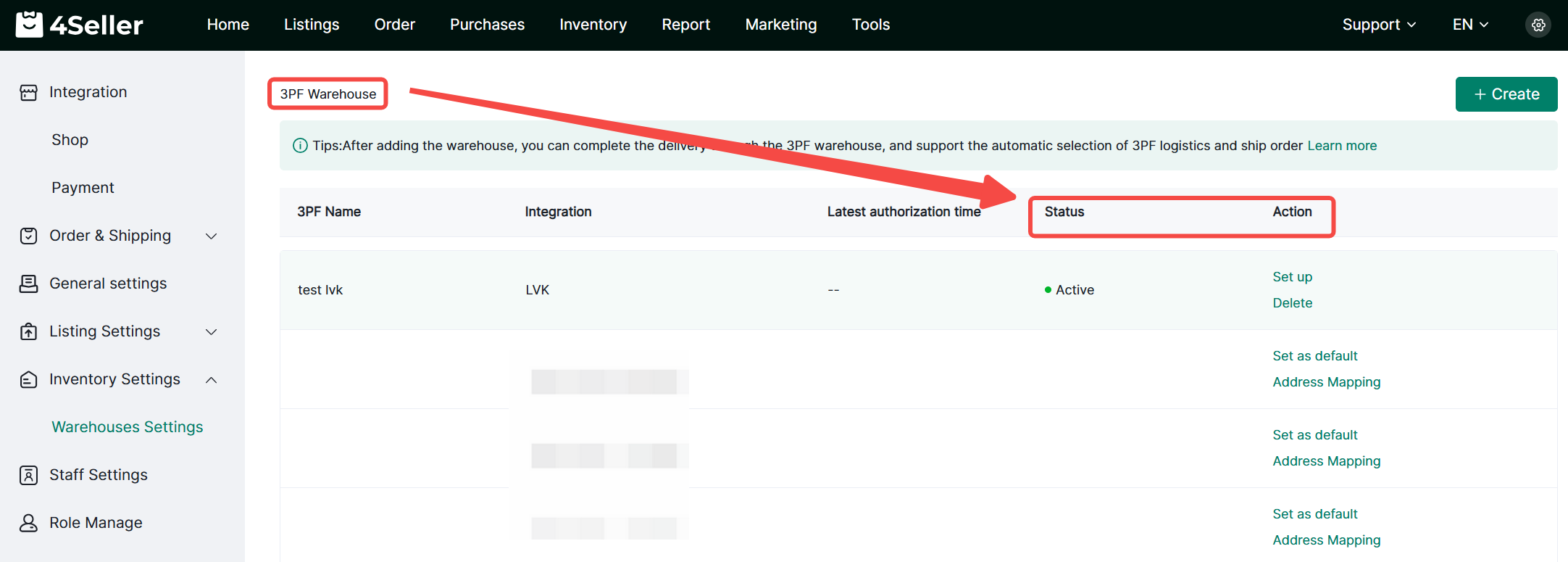Expand the Order & Shipping chevron
Screen dimensions: 1568x562
(x=212, y=236)
